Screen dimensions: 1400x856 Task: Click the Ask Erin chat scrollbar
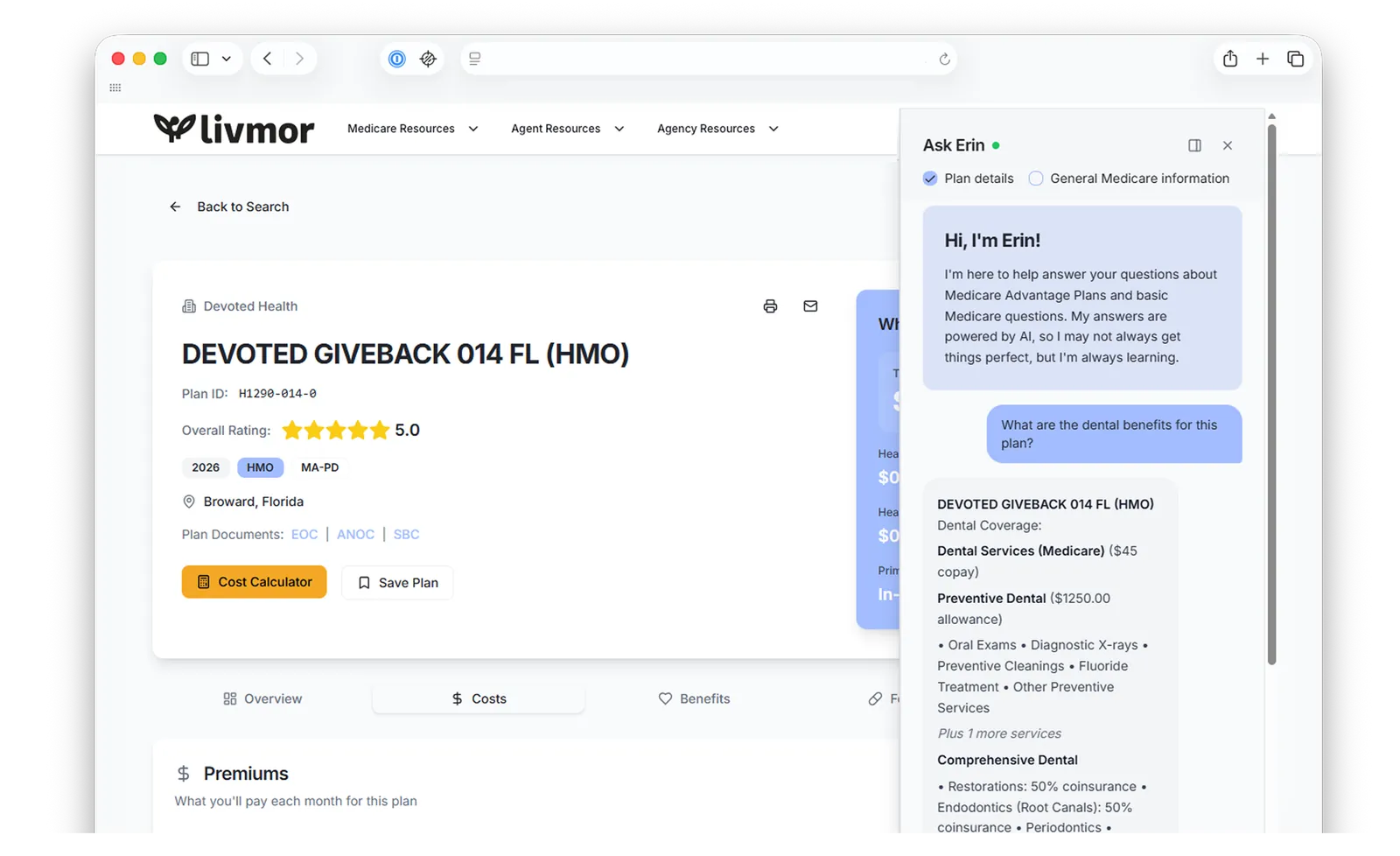pos(1271,394)
